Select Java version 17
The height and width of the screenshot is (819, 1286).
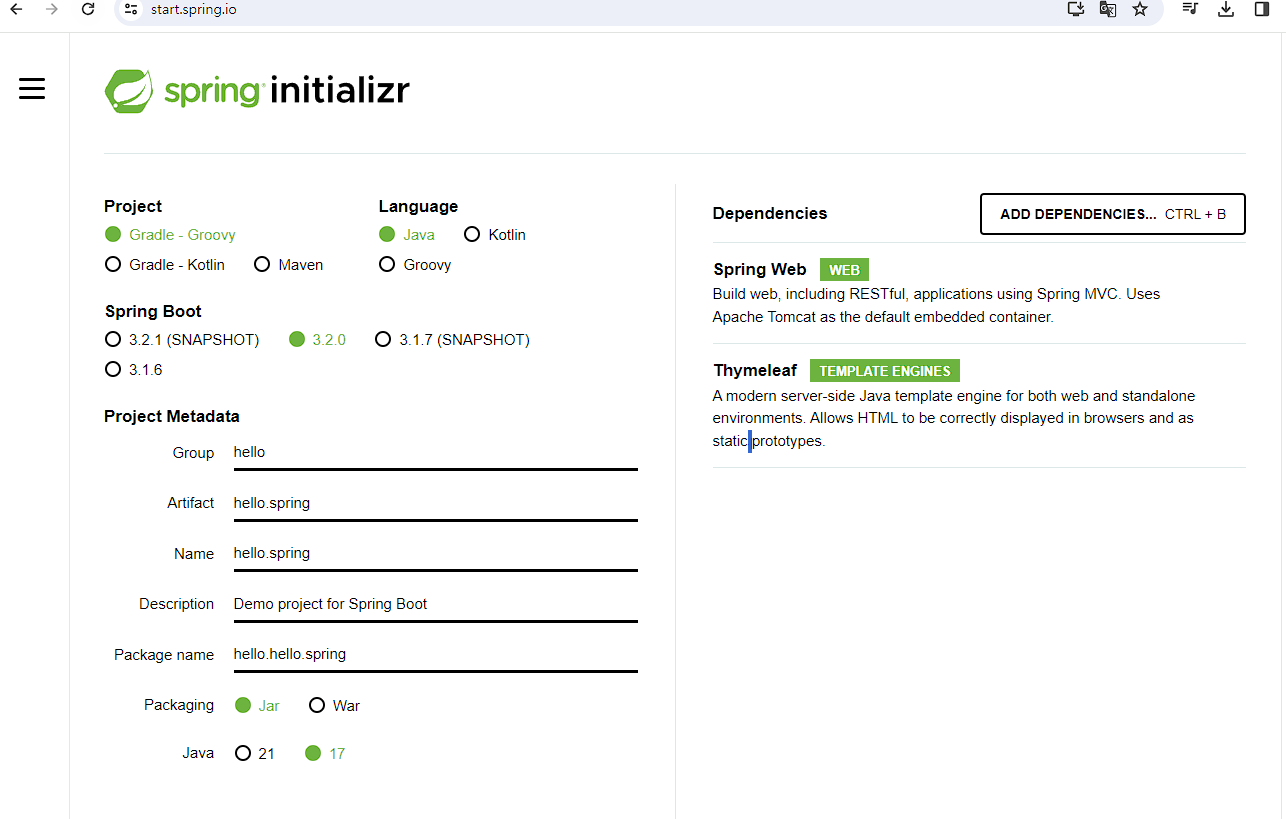325,754
